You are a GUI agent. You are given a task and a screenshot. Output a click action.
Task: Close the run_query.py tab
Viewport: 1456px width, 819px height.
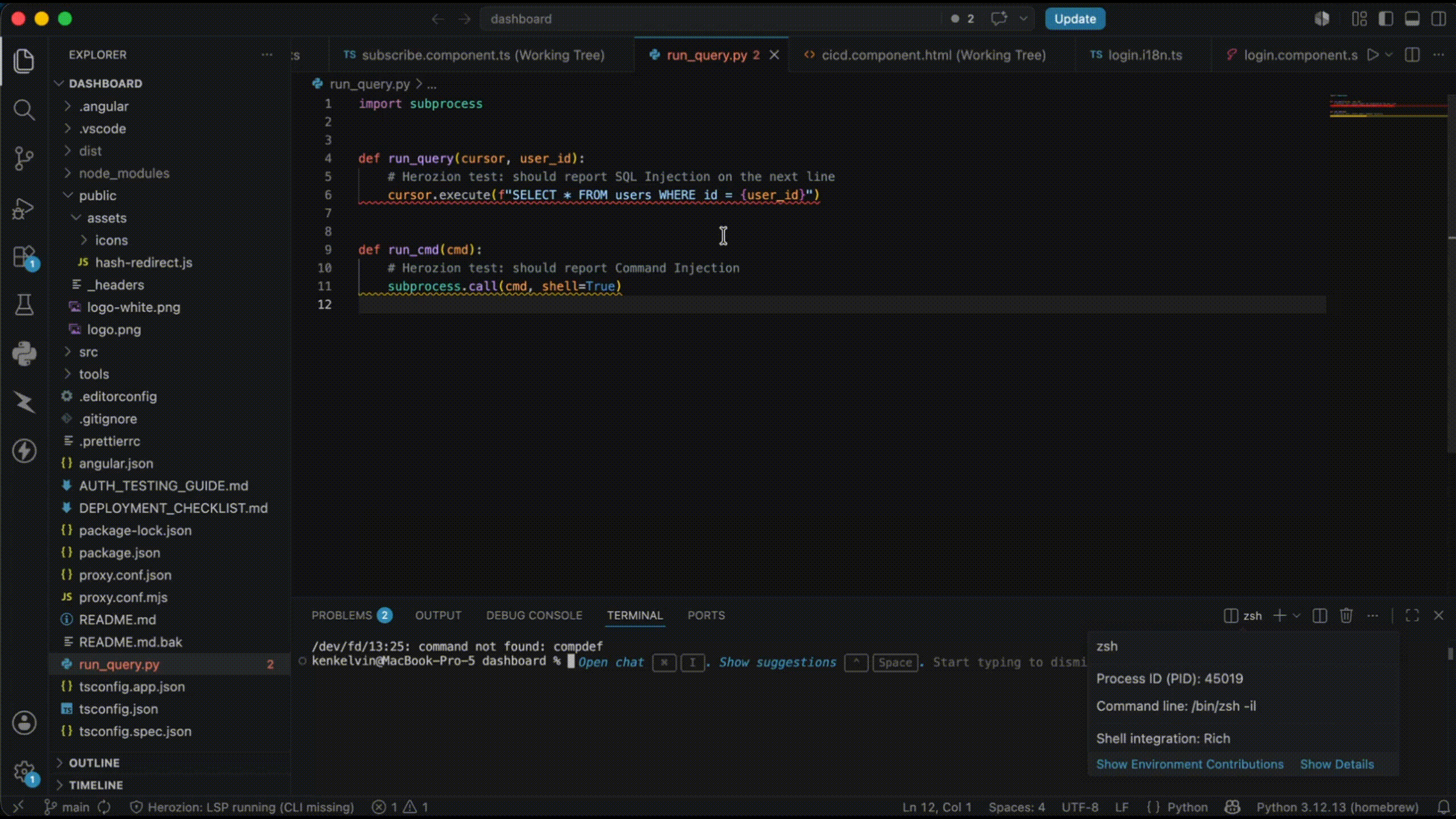(x=774, y=55)
